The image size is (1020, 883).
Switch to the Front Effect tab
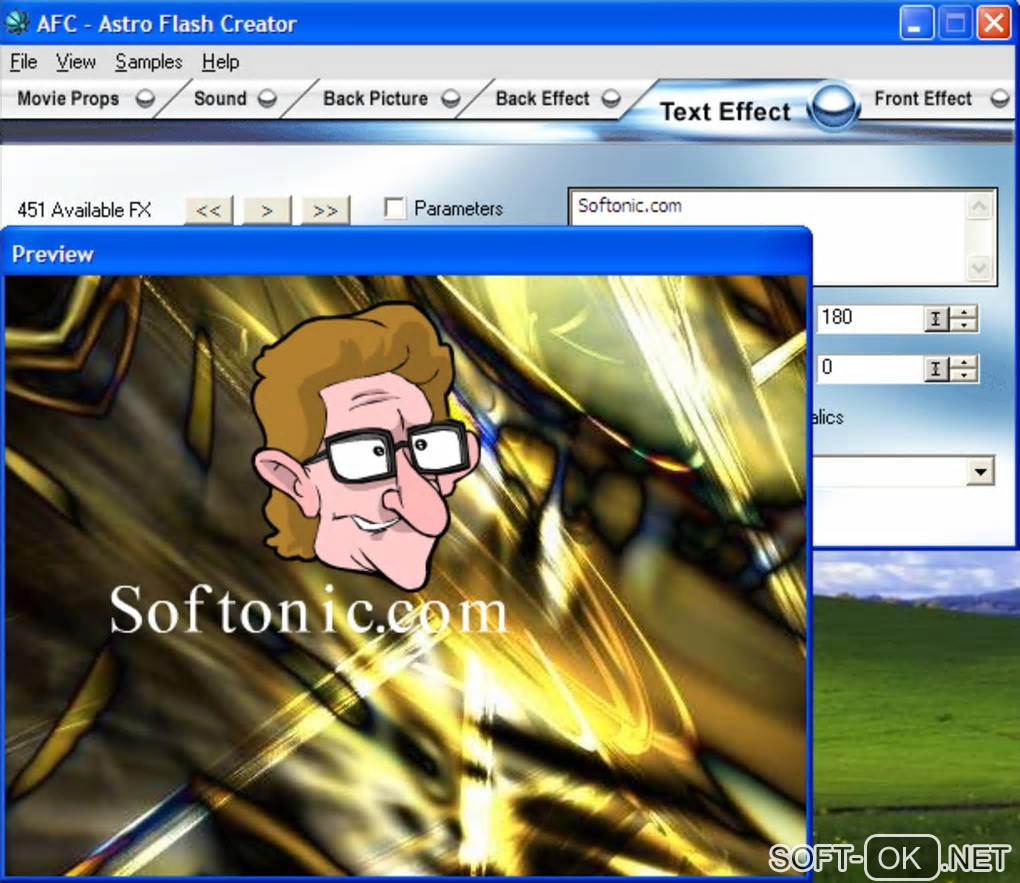[x=922, y=98]
